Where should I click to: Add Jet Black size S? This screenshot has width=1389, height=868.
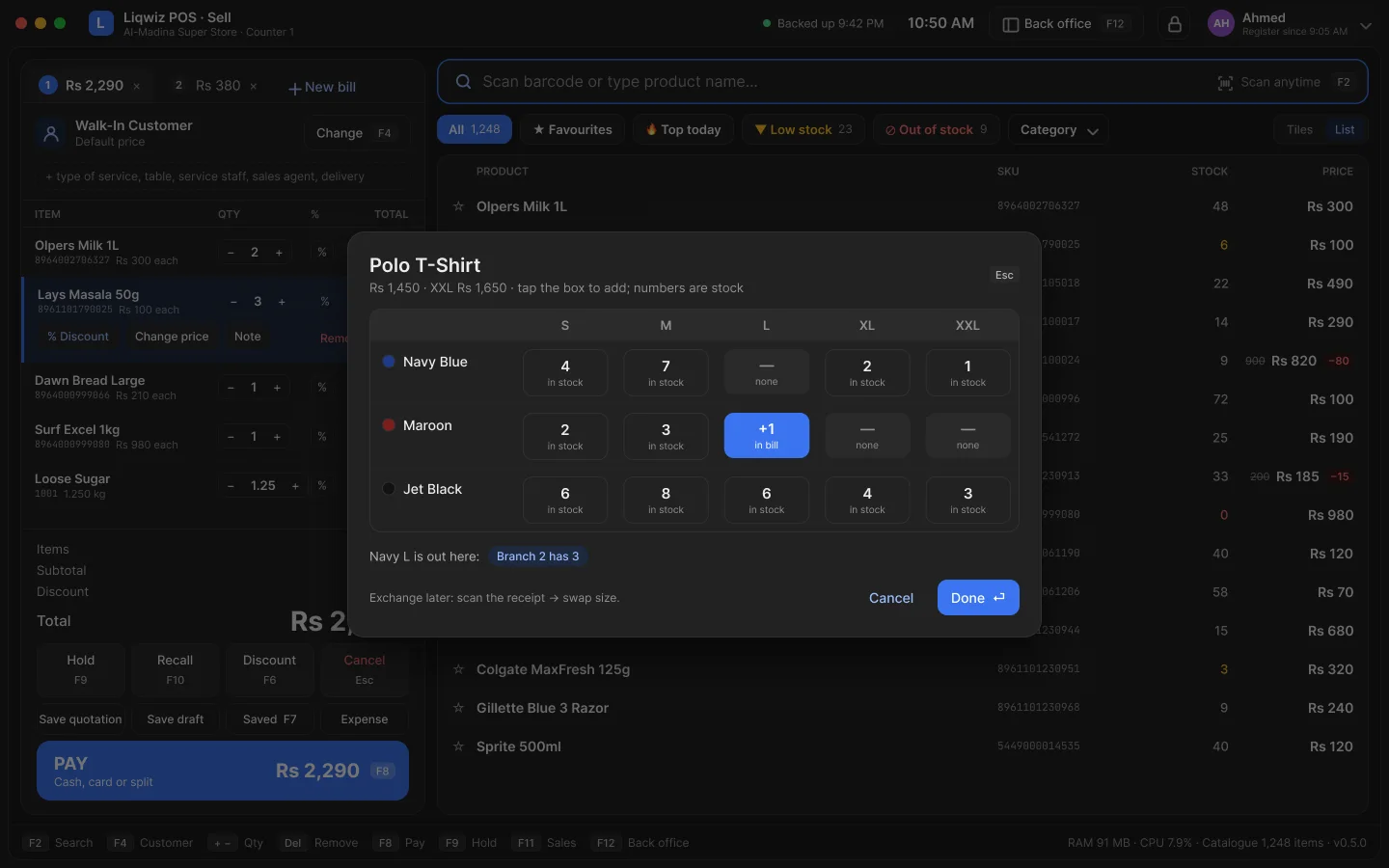565,501
